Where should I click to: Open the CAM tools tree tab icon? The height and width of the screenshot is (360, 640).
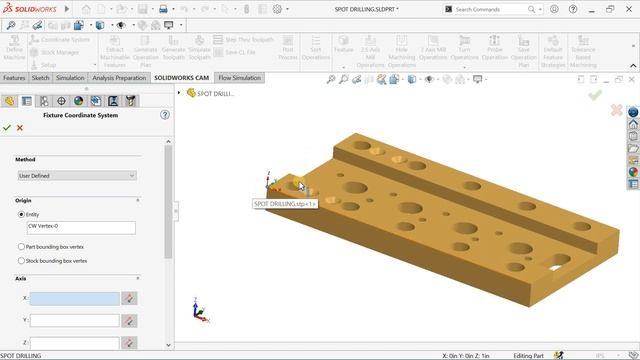point(130,101)
